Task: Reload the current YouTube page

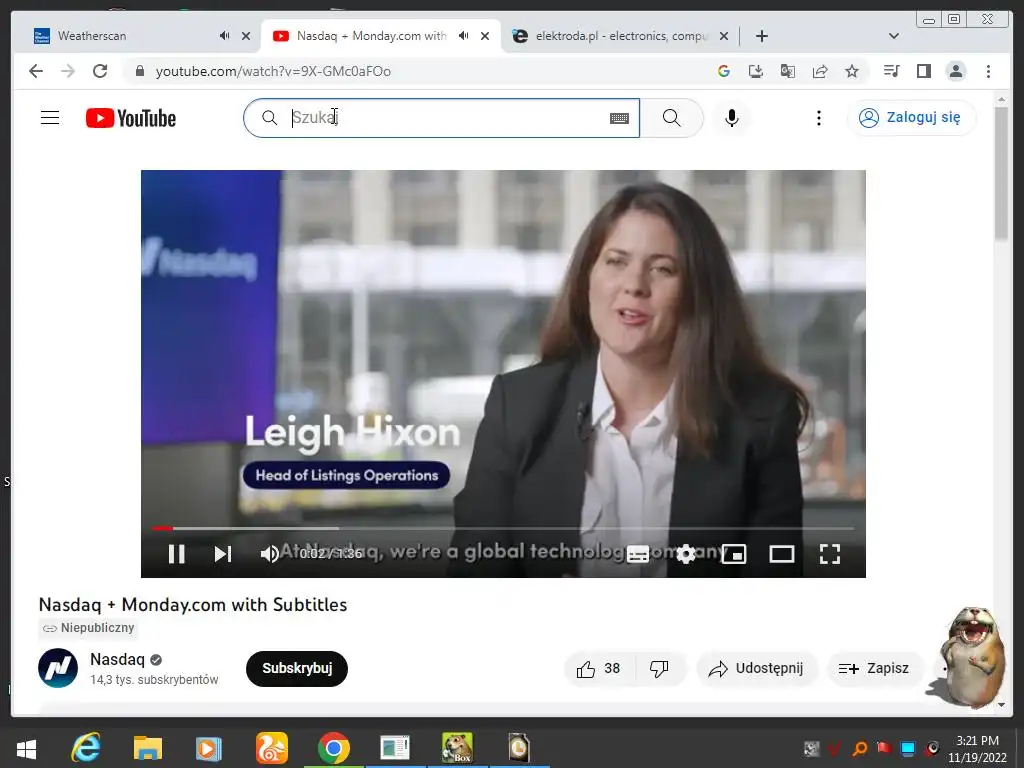Action: [x=100, y=71]
